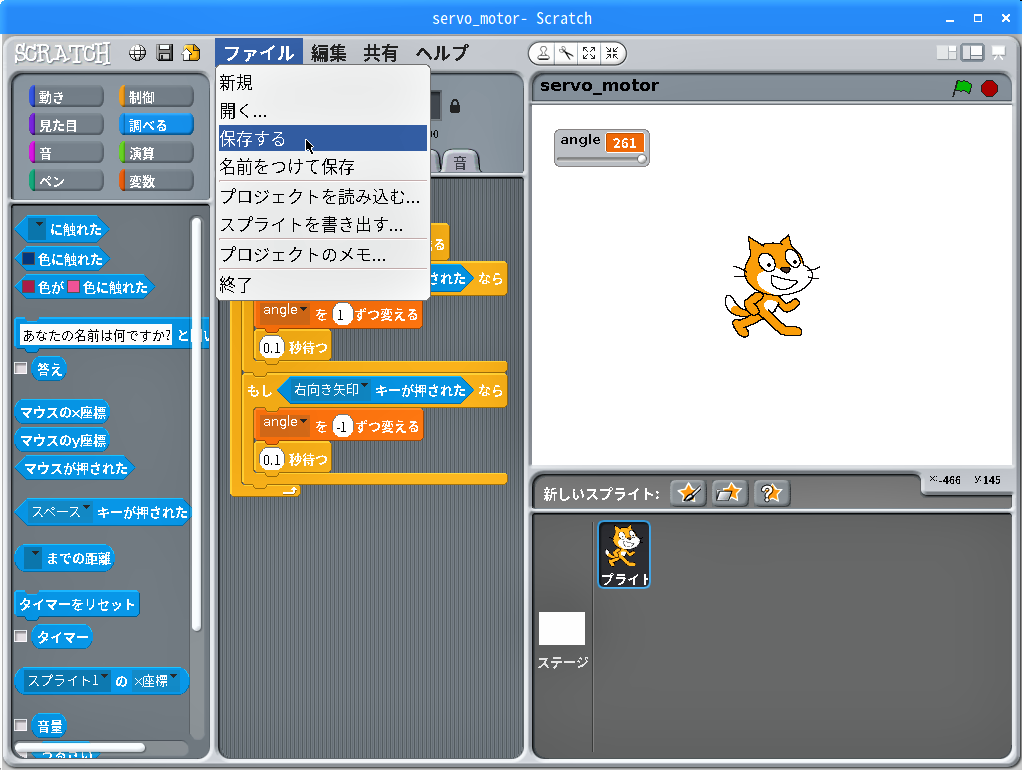Click the angle variable slider
The image size is (1022, 770).
coord(601,159)
